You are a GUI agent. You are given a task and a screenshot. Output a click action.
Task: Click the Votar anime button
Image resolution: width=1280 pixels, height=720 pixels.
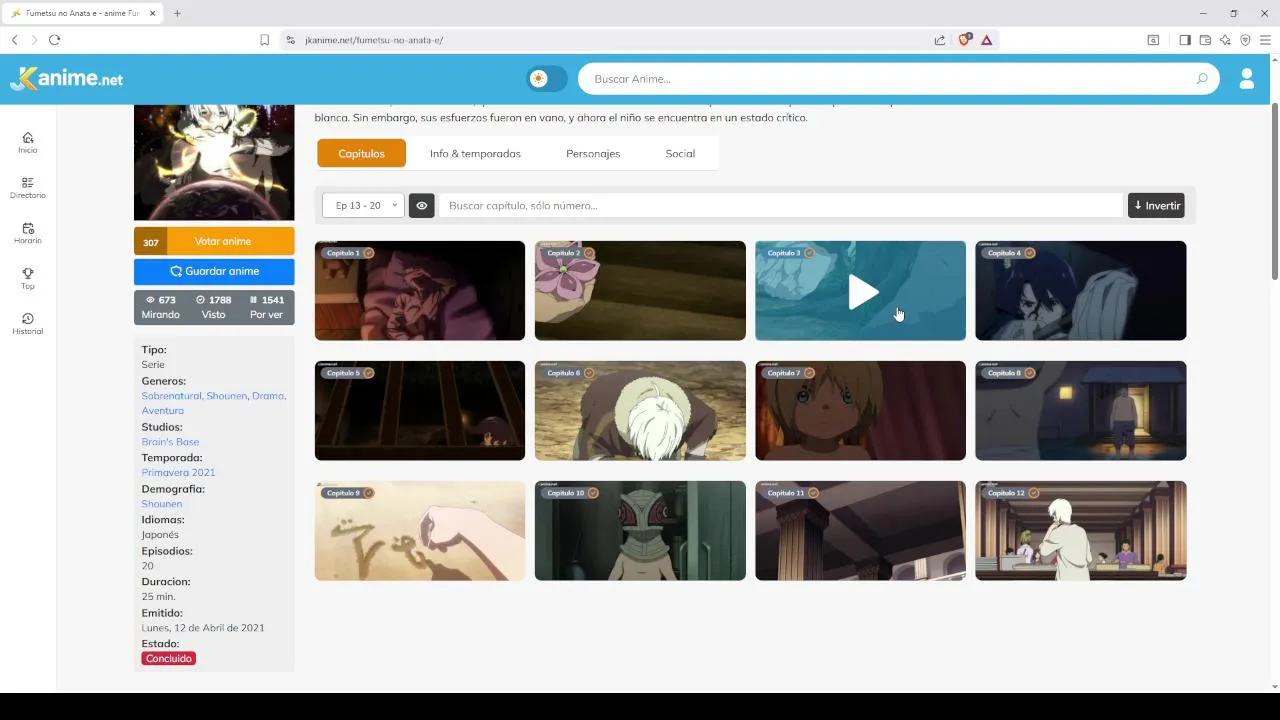coord(214,241)
